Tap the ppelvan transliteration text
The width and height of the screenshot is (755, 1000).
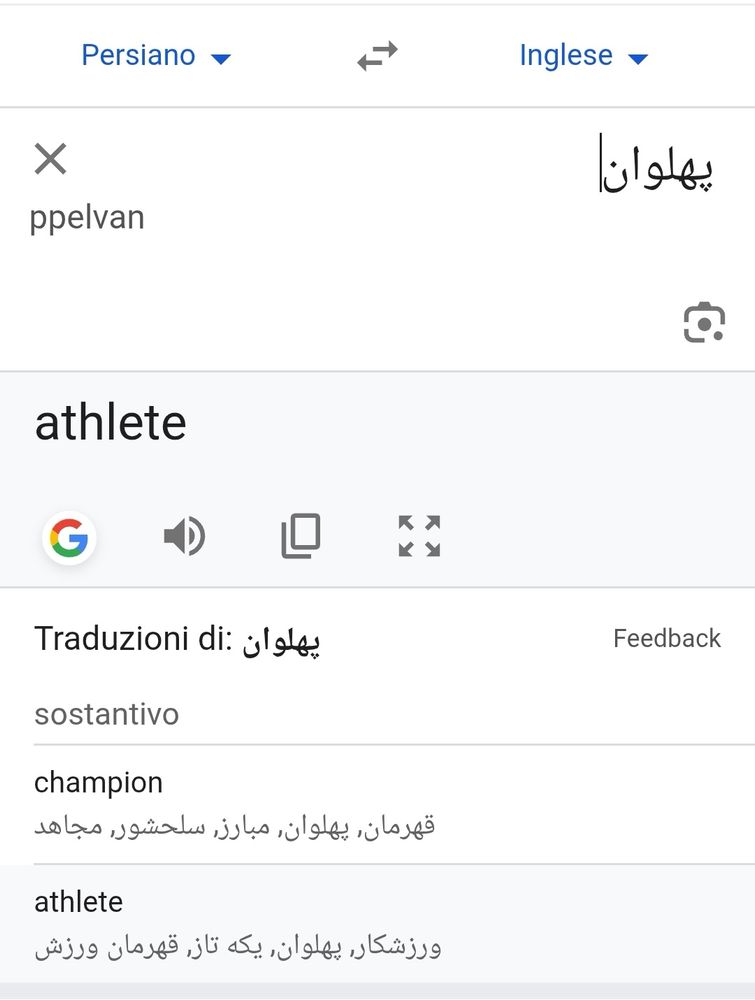[x=87, y=217]
